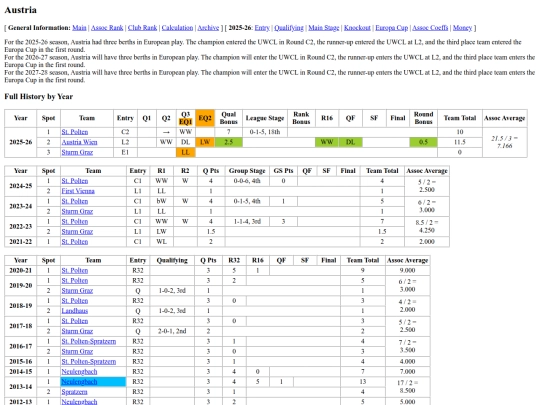Open the Landhaus team link
The width and height of the screenshot is (540, 405).
click(75, 311)
